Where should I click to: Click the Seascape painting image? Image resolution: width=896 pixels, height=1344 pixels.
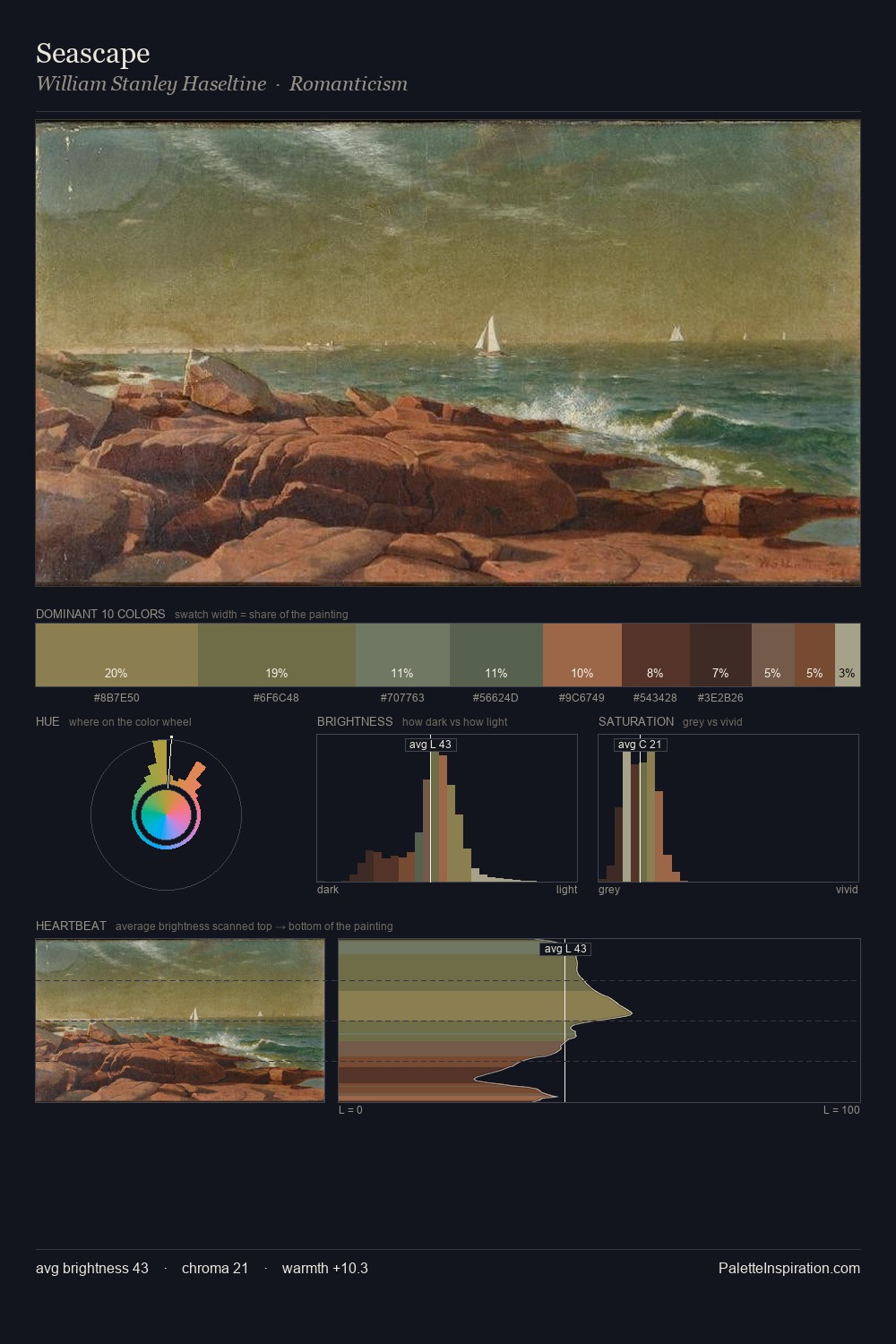[x=448, y=353]
